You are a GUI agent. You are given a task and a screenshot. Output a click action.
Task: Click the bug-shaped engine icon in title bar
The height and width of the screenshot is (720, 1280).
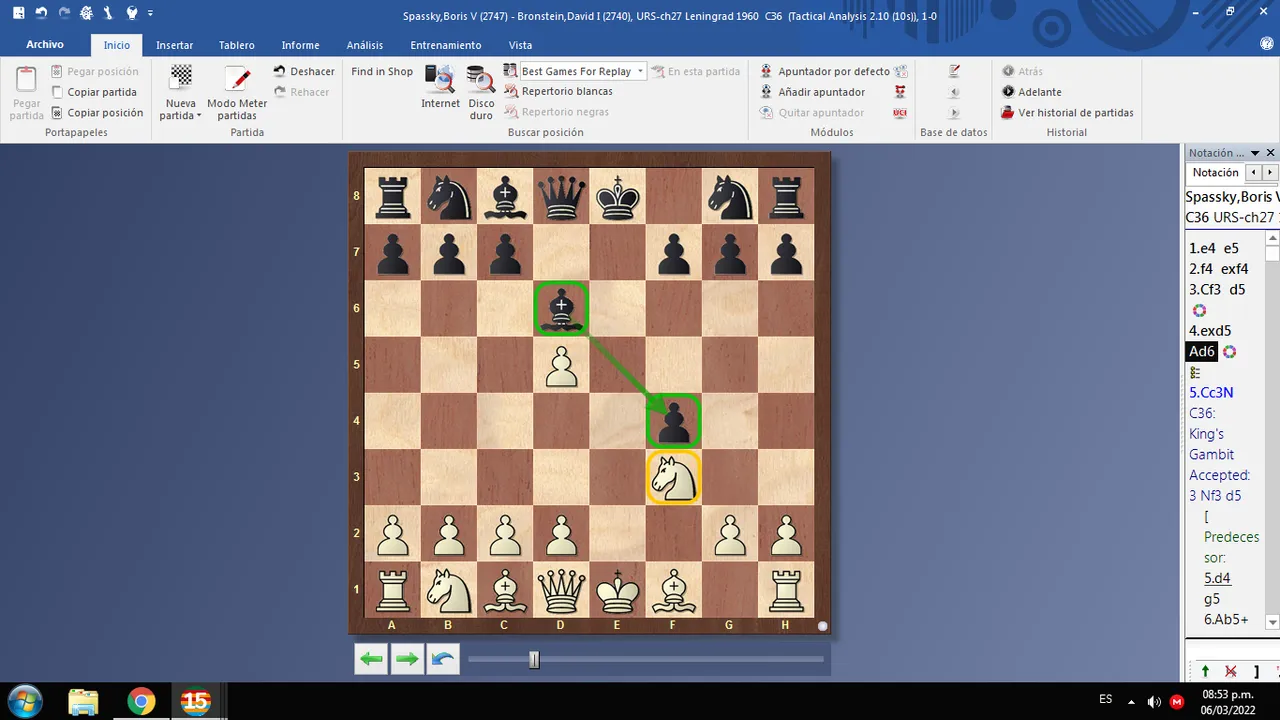coord(86,13)
